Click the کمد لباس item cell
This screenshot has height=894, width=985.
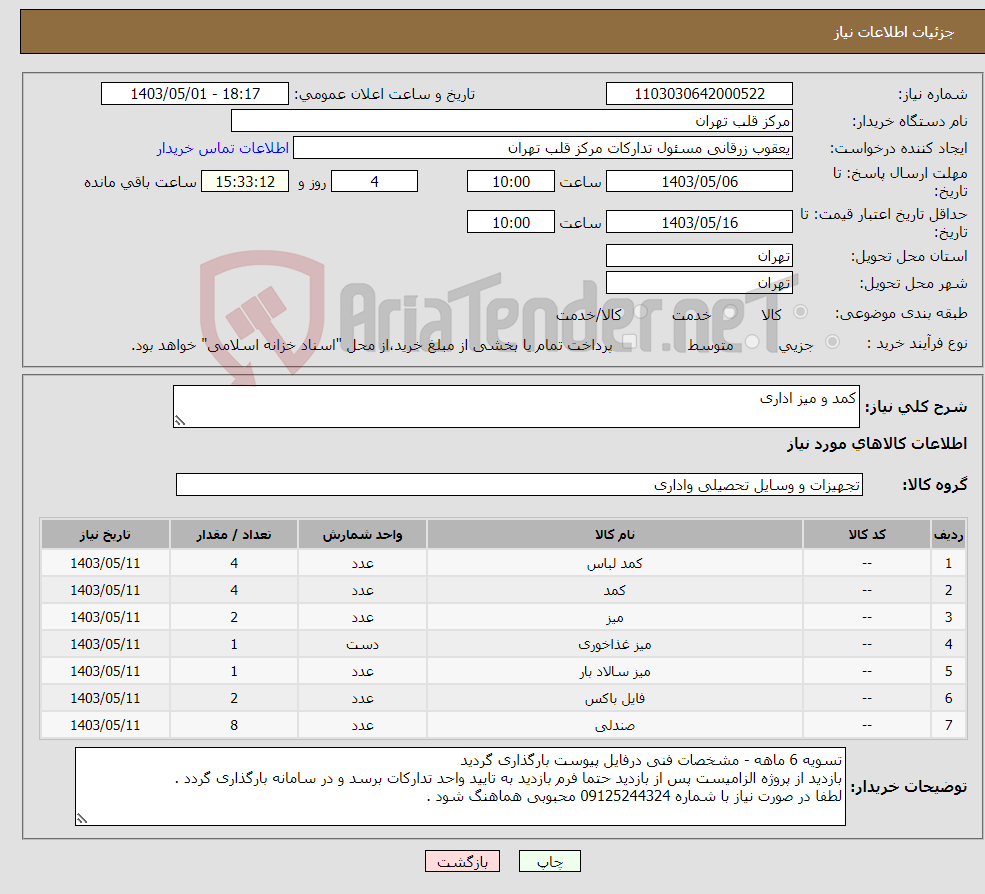pos(614,564)
